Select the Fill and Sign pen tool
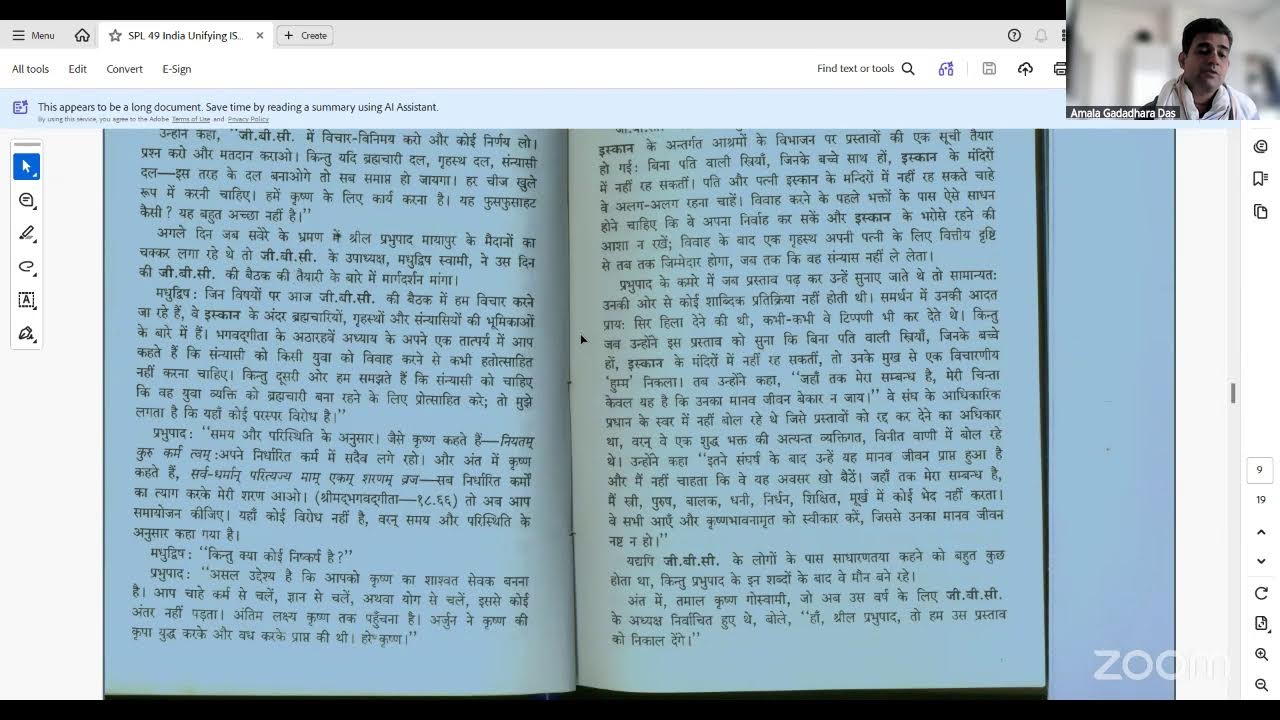1280x720 pixels. click(27, 333)
